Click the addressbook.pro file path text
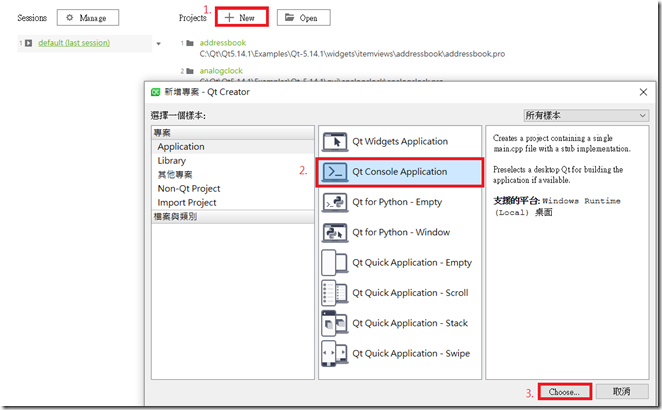Screen dimensions: 662x410 (x=352, y=54)
